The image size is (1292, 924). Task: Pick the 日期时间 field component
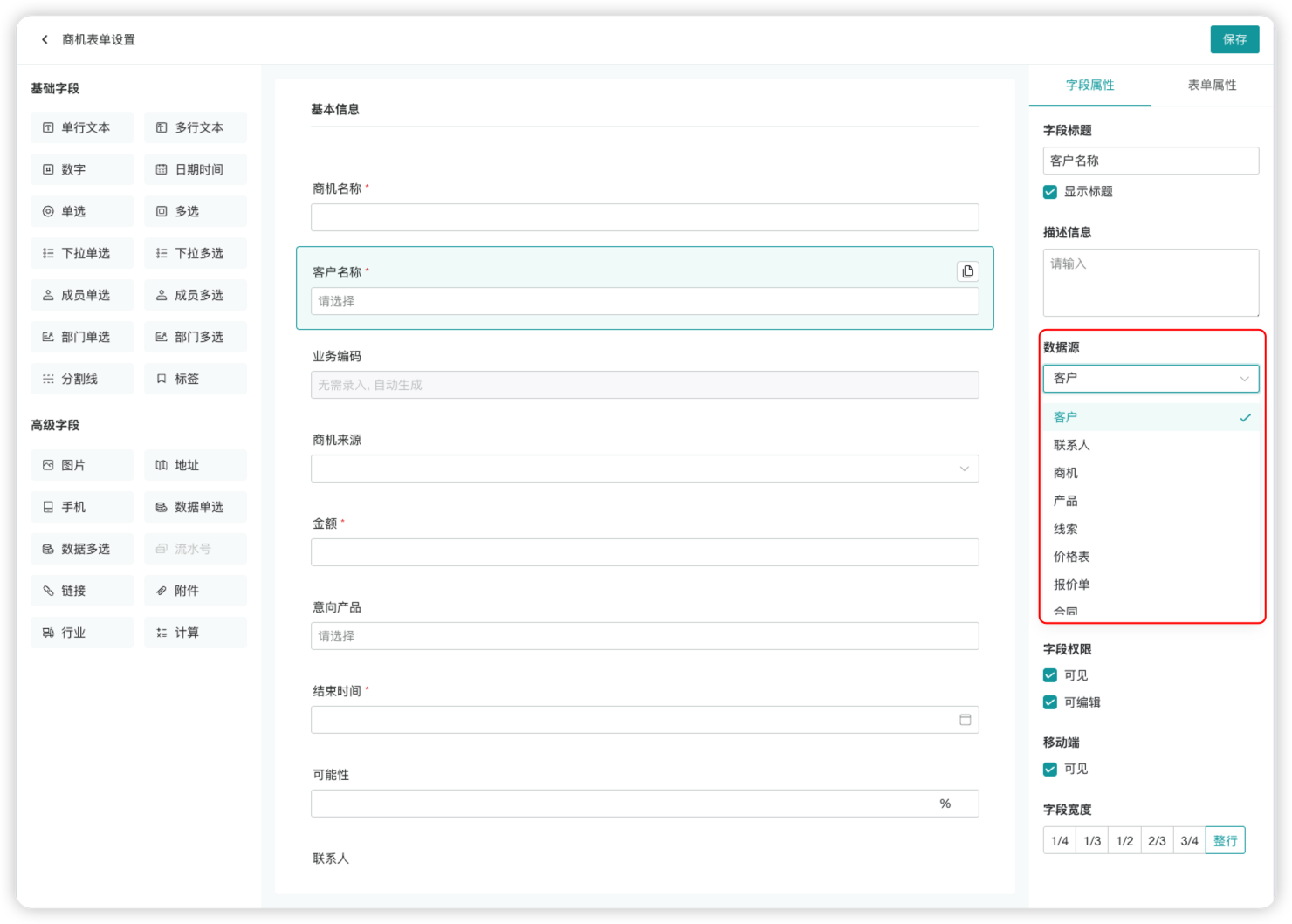pyautogui.click(x=196, y=169)
